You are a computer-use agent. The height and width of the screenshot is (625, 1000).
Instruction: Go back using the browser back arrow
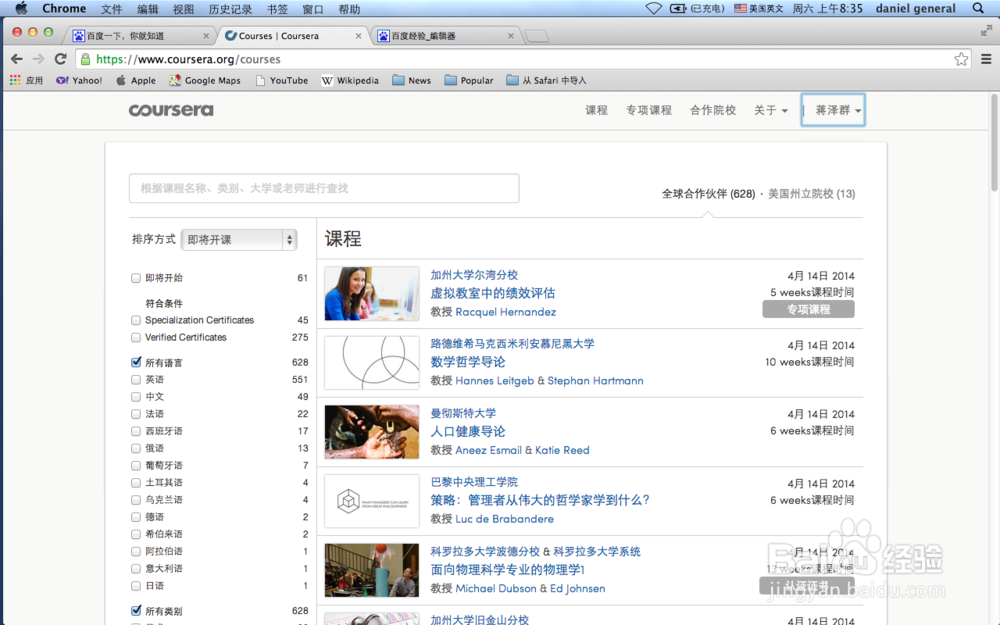pos(17,59)
